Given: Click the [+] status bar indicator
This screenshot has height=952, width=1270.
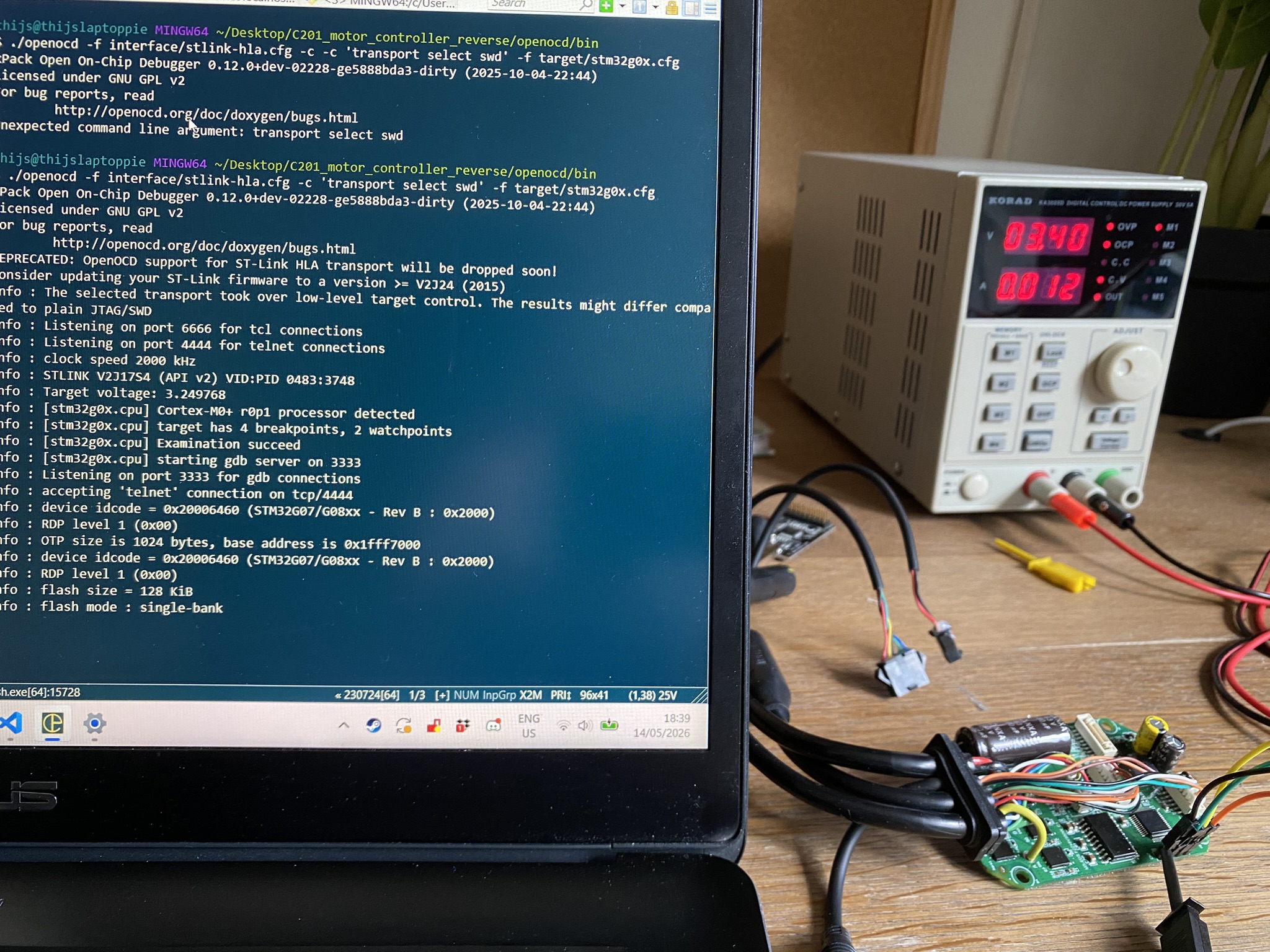Looking at the screenshot, I should click(x=442, y=695).
